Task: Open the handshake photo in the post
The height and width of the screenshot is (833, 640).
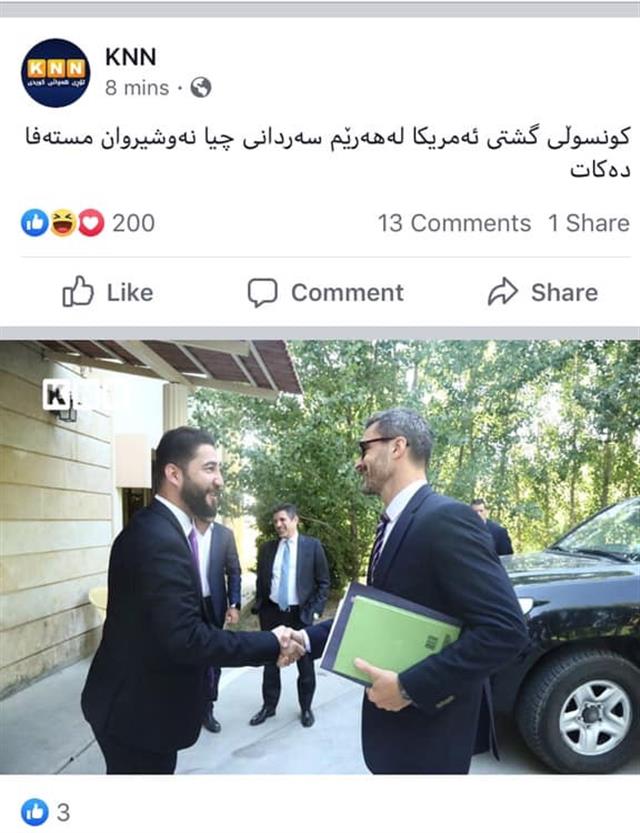Action: point(320,557)
